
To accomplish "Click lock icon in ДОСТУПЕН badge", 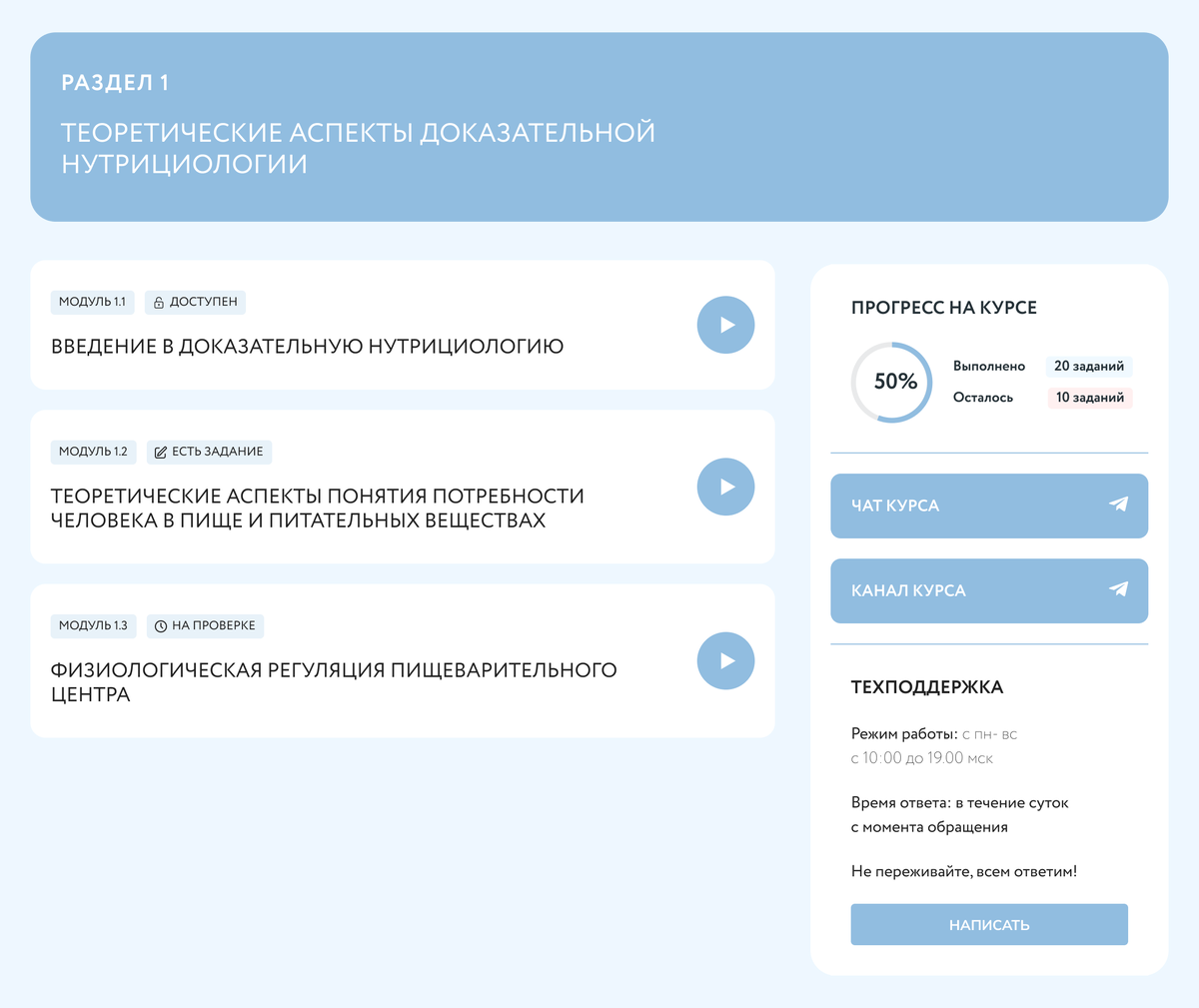I will [159, 303].
